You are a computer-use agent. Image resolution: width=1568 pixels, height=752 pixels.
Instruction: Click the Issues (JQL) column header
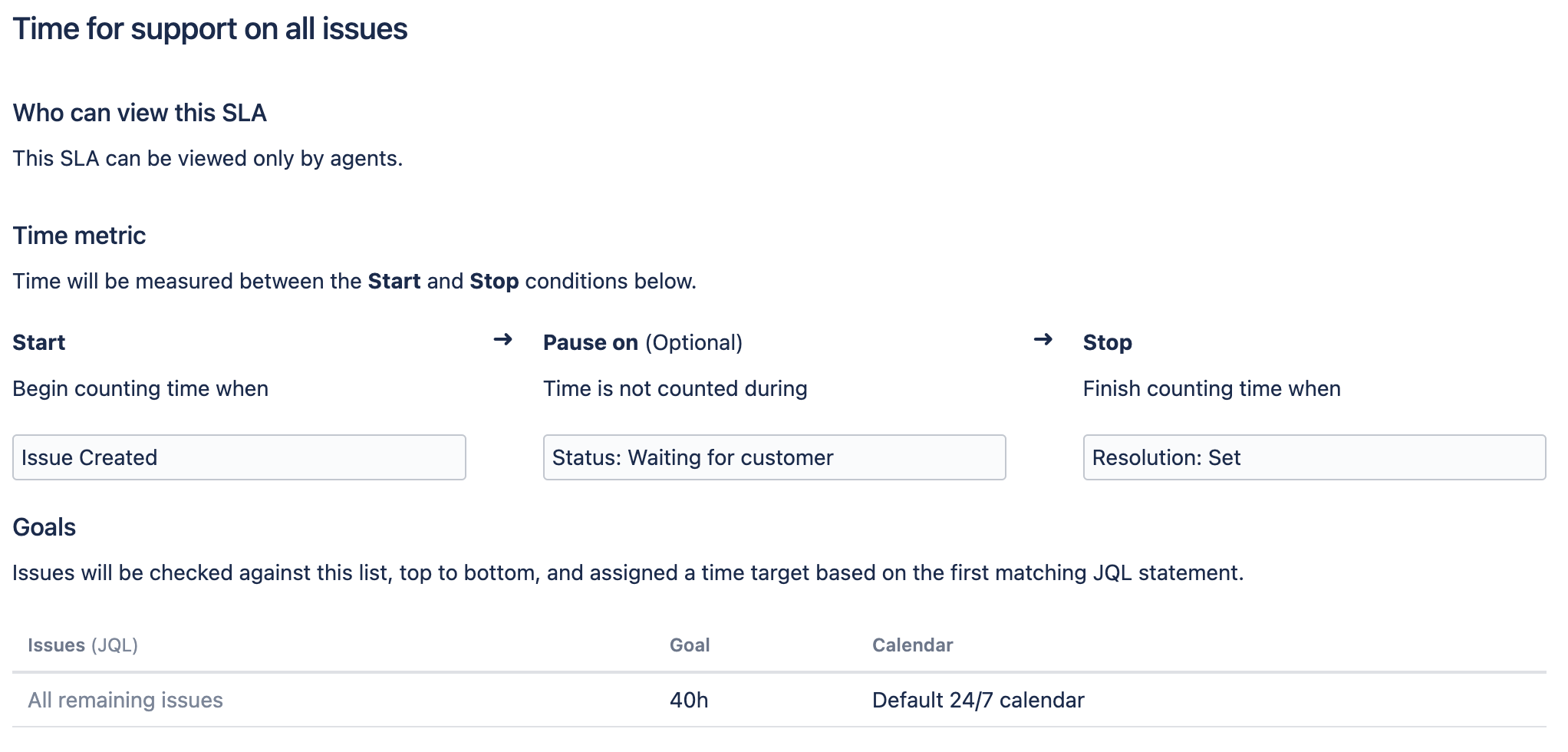[83, 645]
